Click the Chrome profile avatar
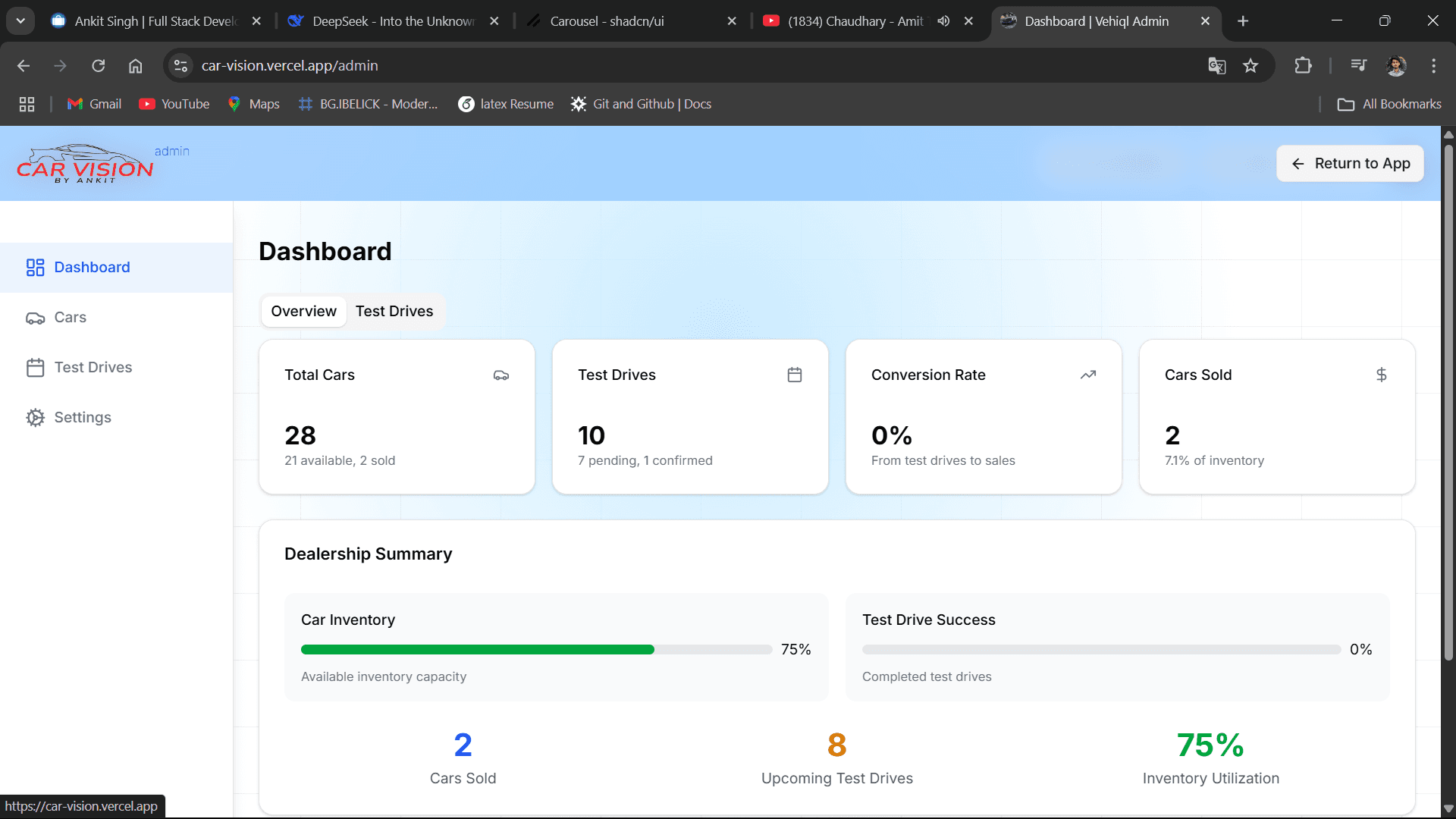The image size is (1456, 819). [x=1396, y=66]
